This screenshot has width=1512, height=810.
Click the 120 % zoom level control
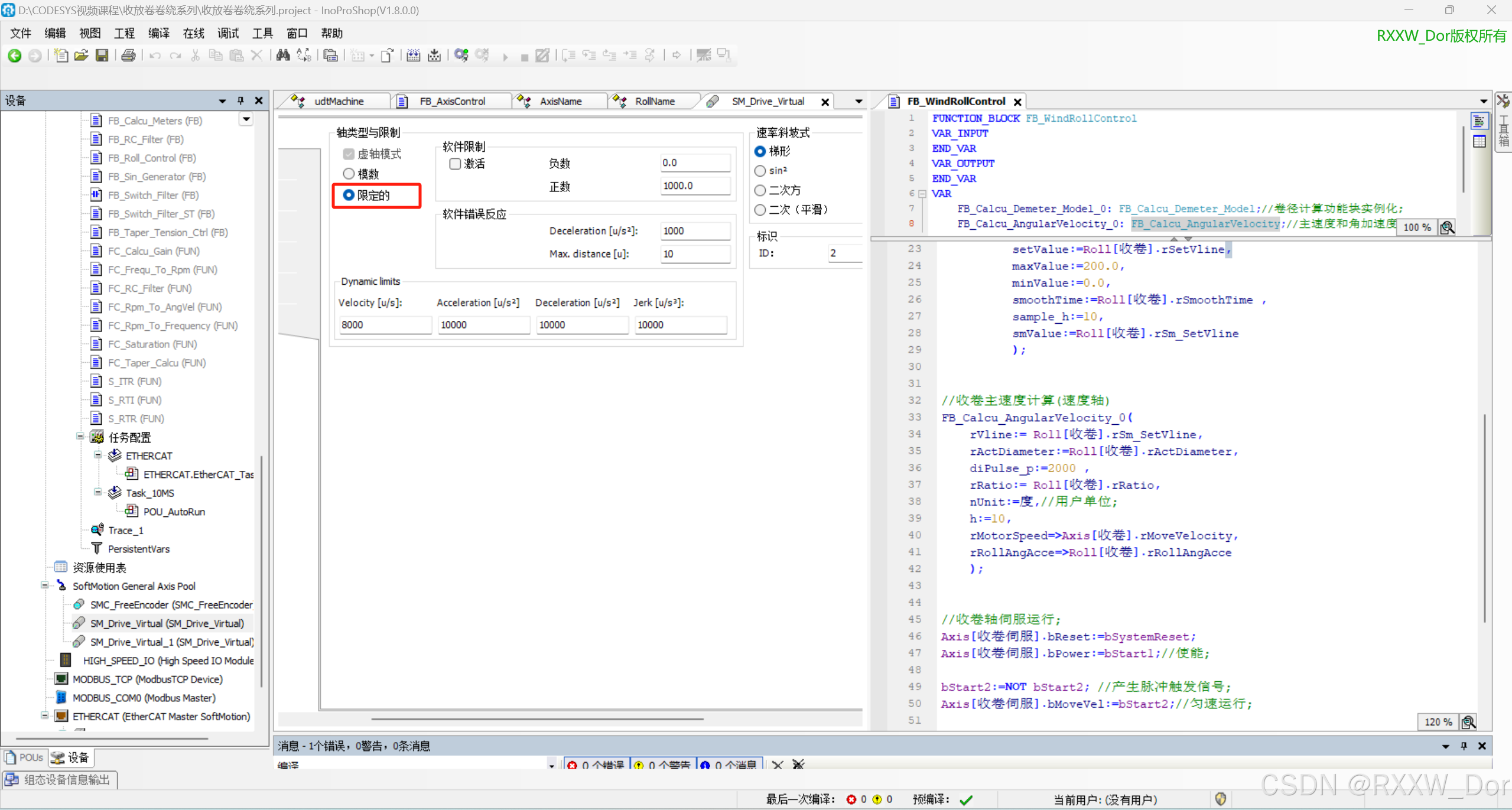1438,721
